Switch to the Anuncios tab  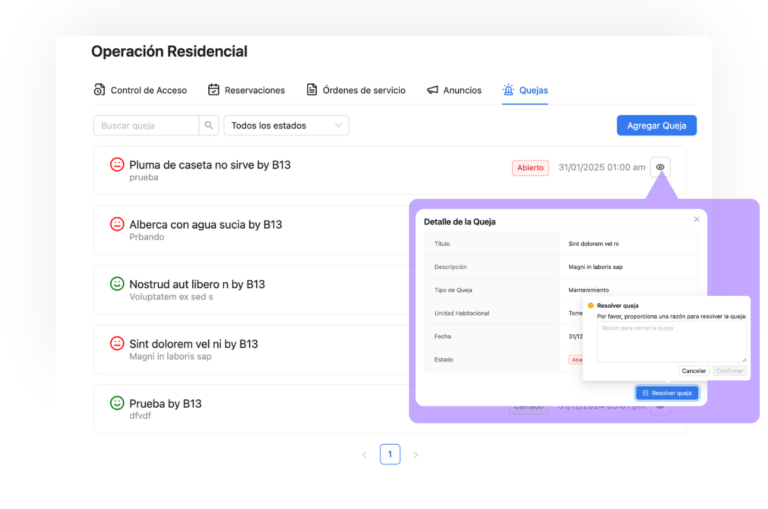(454, 90)
